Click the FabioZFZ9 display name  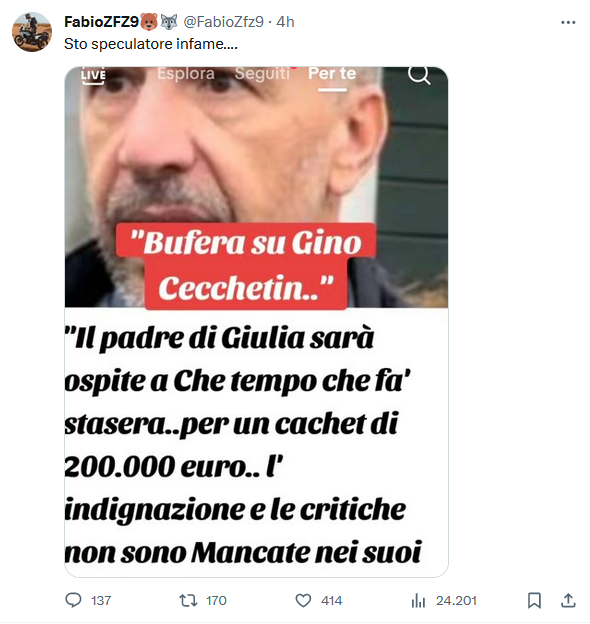pos(101,21)
